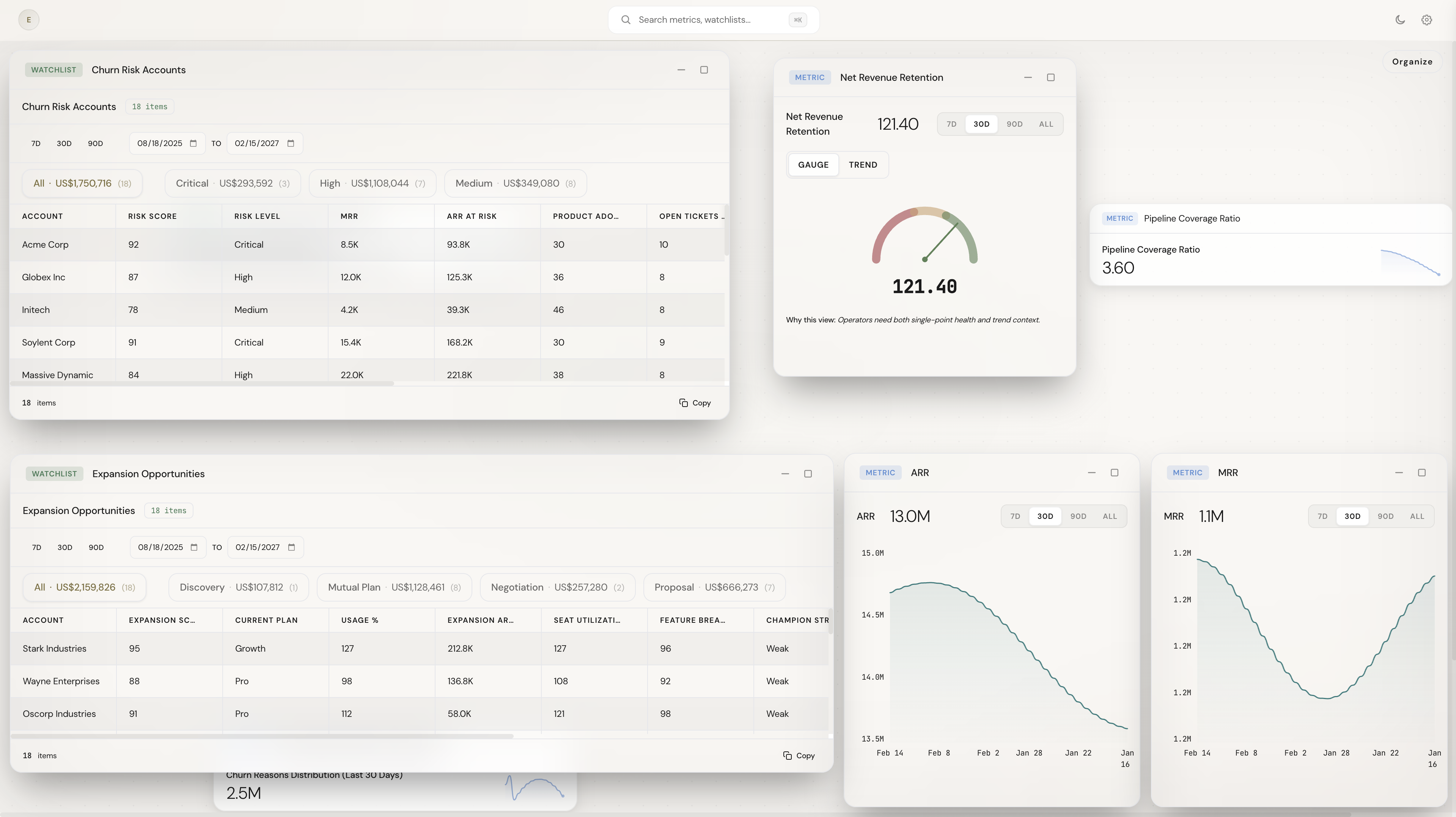
Task: Select 90D range on ARR chart
Action: click(1078, 516)
